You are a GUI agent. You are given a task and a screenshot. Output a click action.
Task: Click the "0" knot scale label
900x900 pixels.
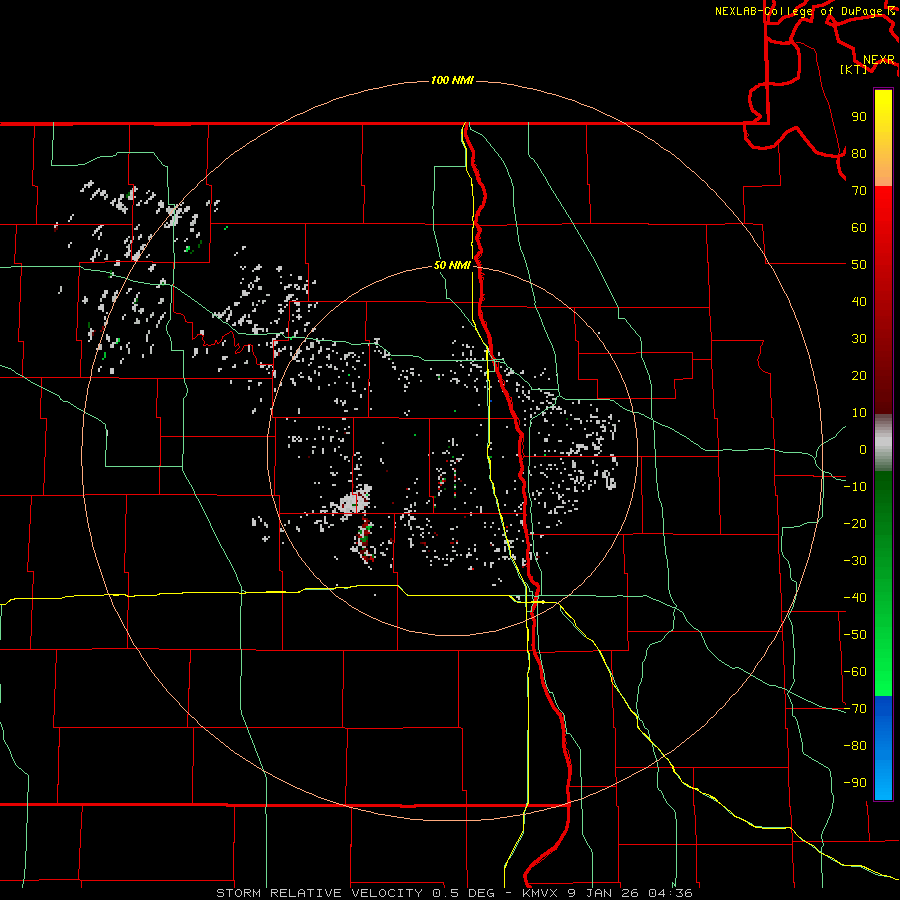click(x=863, y=449)
